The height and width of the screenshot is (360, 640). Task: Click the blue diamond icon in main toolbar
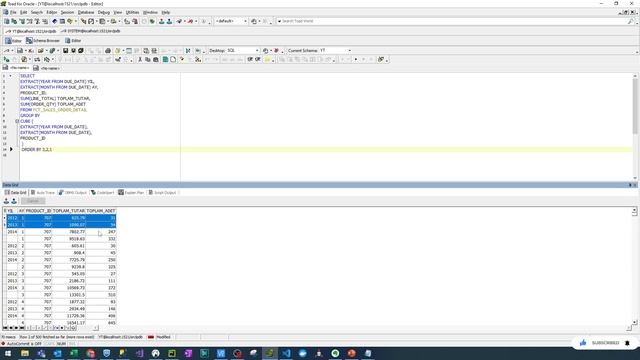[x=55, y=21]
